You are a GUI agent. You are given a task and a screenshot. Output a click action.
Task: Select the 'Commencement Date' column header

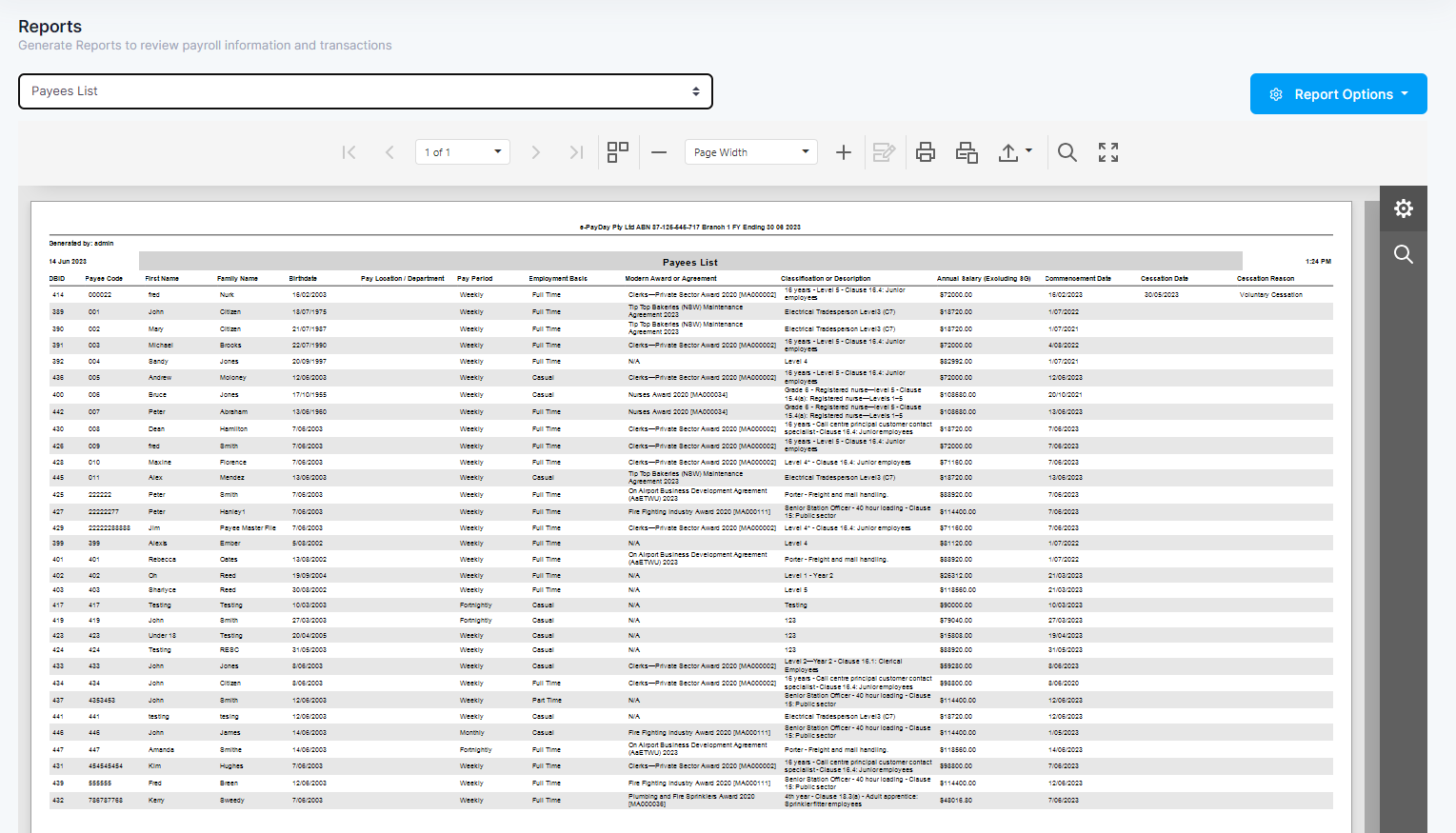(1078, 279)
